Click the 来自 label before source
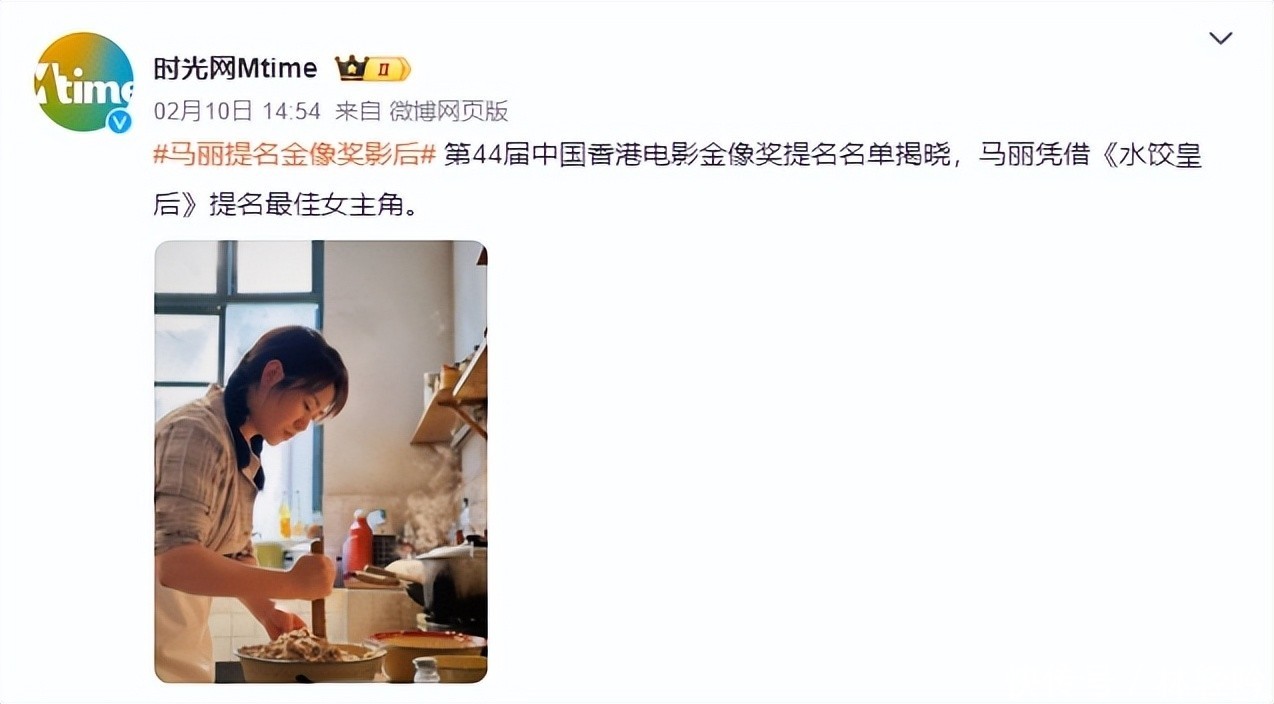The image size is (1274, 704). pyautogui.click(x=358, y=110)
